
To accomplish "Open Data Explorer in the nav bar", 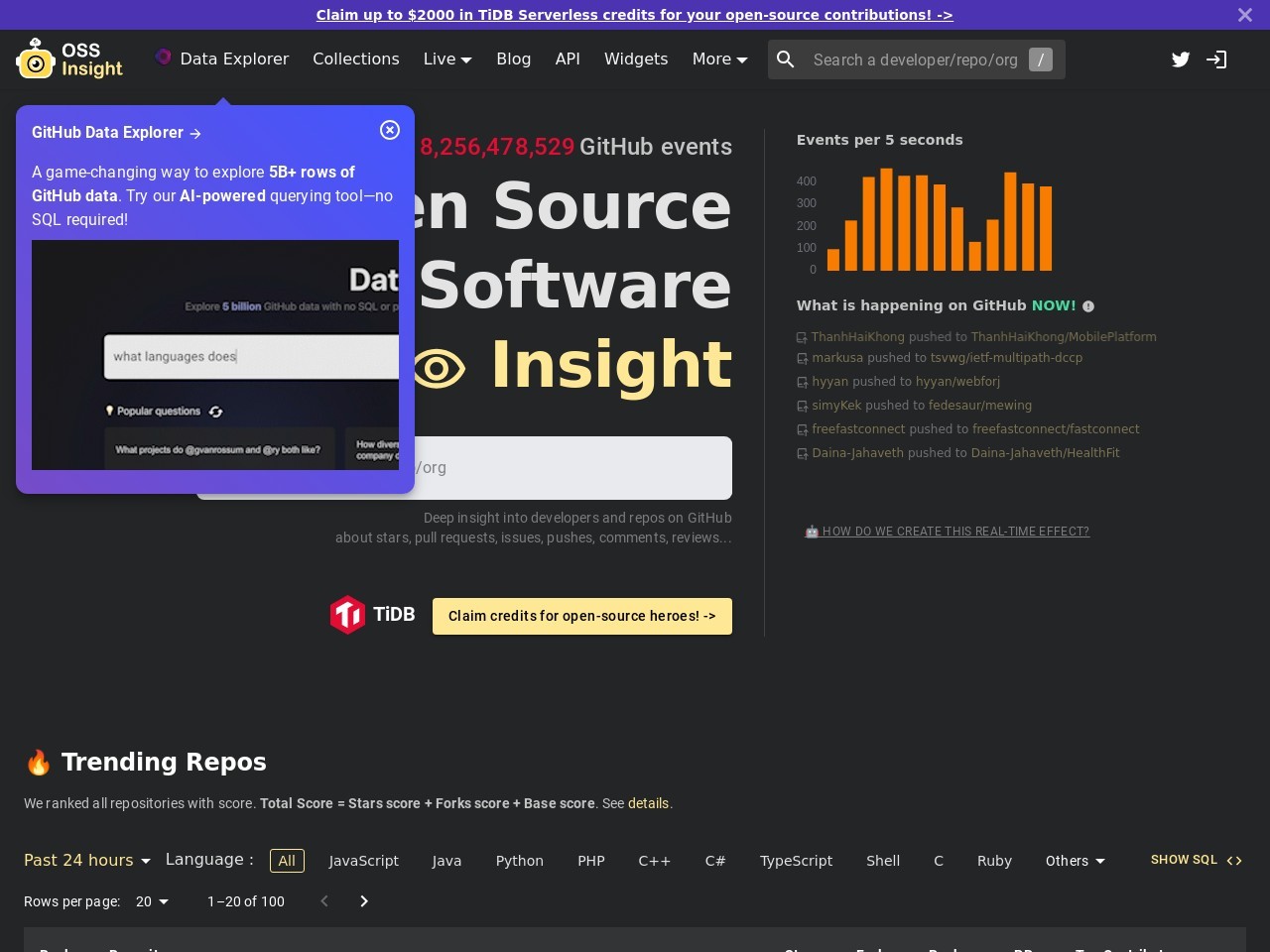I will point(222,59).
